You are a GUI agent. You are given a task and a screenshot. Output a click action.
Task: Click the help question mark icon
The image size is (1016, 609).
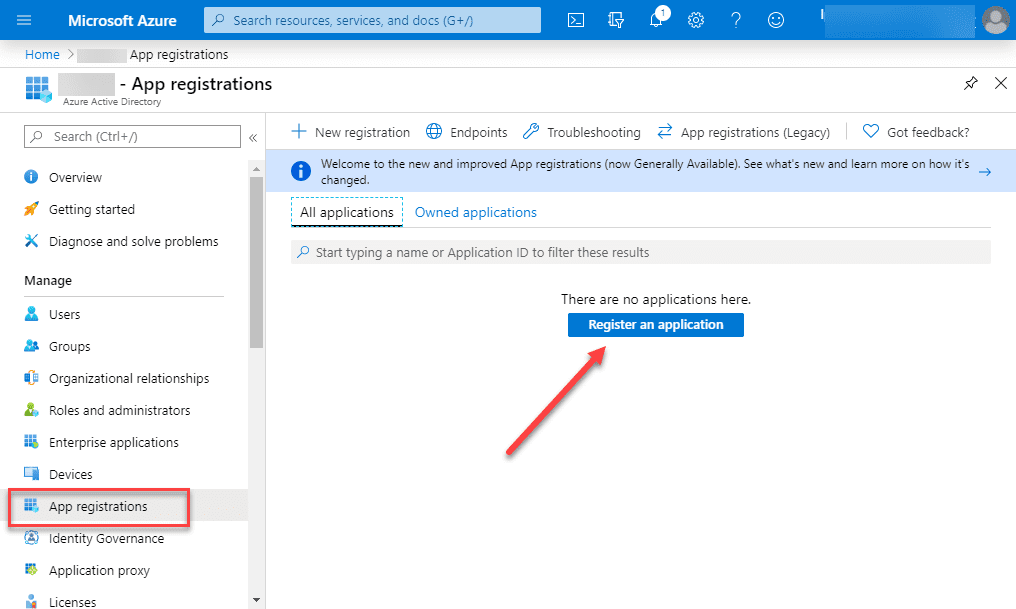pyautogui.click(x=736, y=20)
